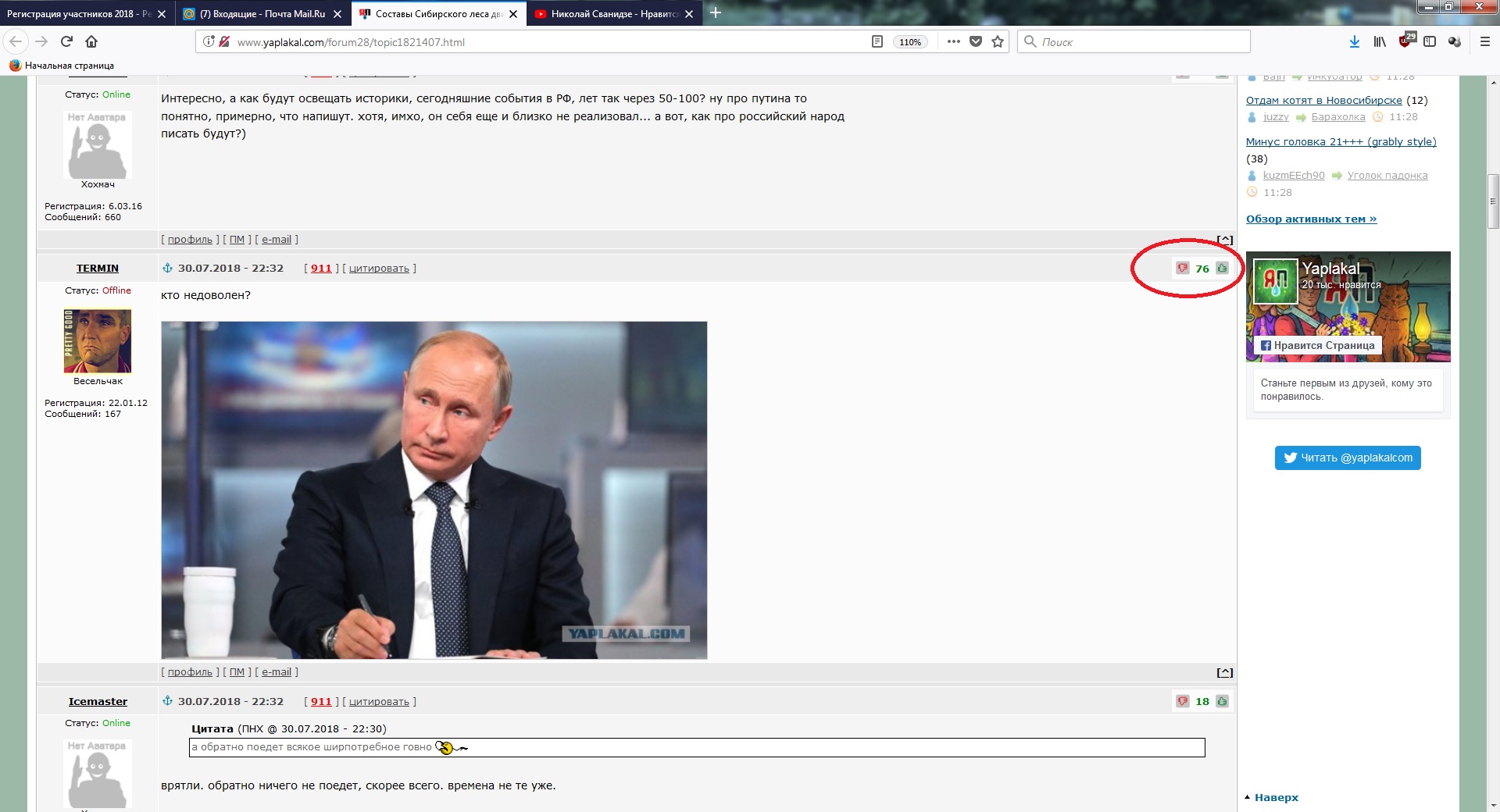Reset the 110% zoom level
Viewport: 1500px width, 812px height.
pyautogui.click(x=910, y=42)
